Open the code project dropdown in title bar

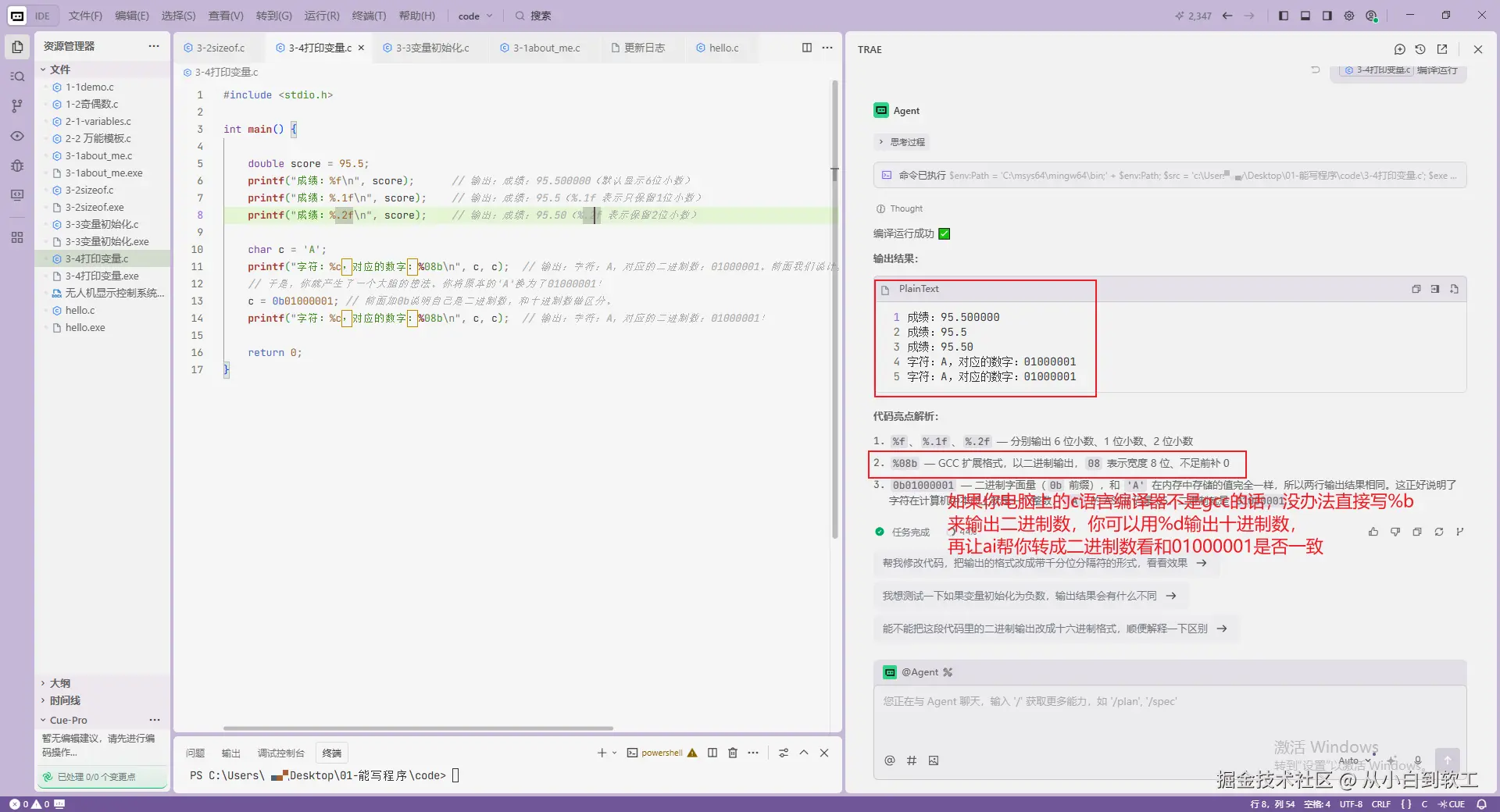475,16
